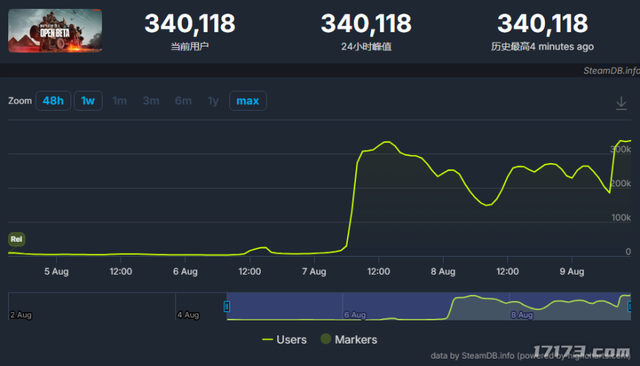This screenshot has width=640, height=366.
Task: Click the SteamDB.info chart watermark
Action: (611, 71)
